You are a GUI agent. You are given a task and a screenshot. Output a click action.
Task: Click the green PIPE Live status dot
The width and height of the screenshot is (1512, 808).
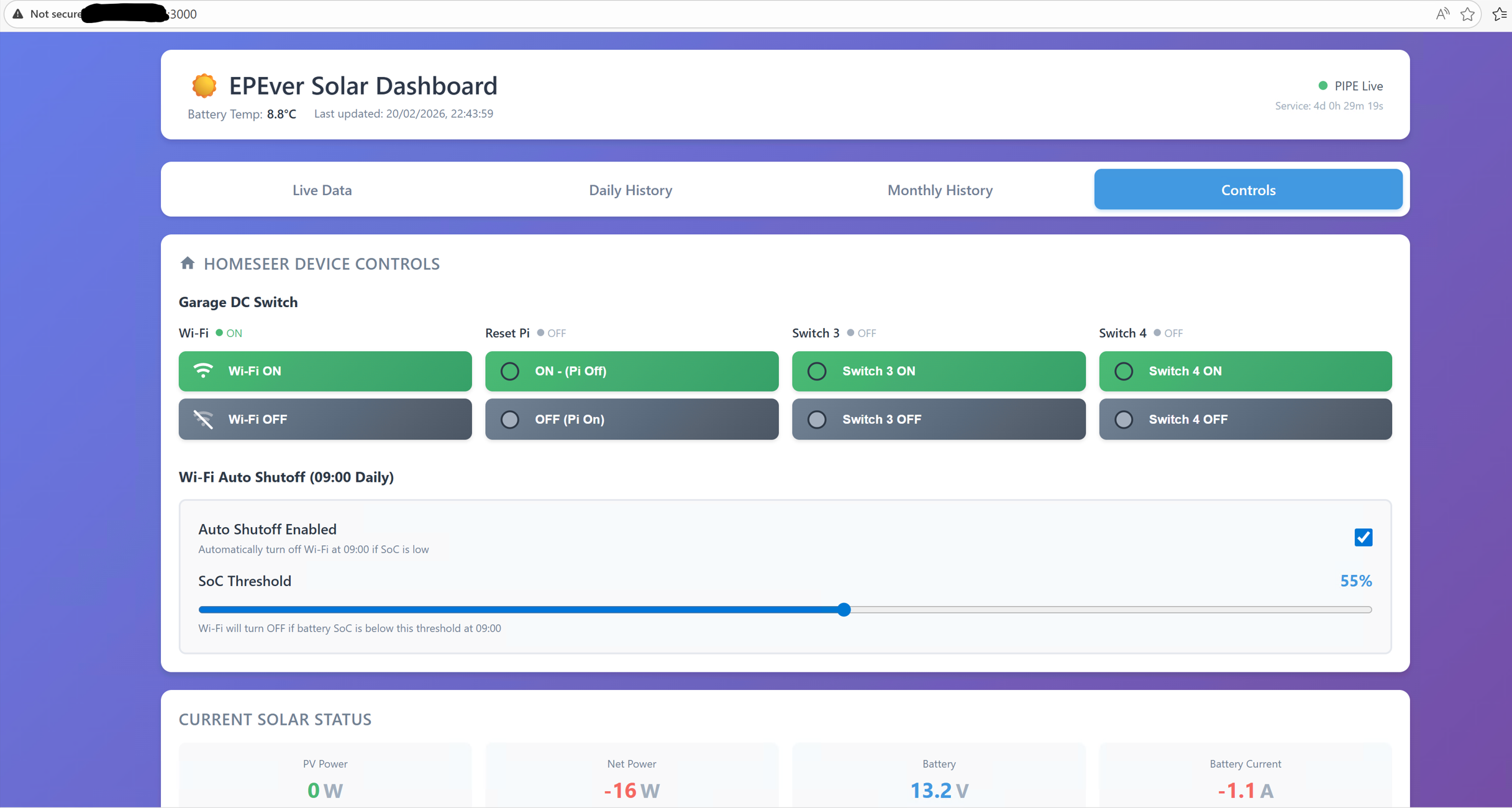pos(1323,86)
